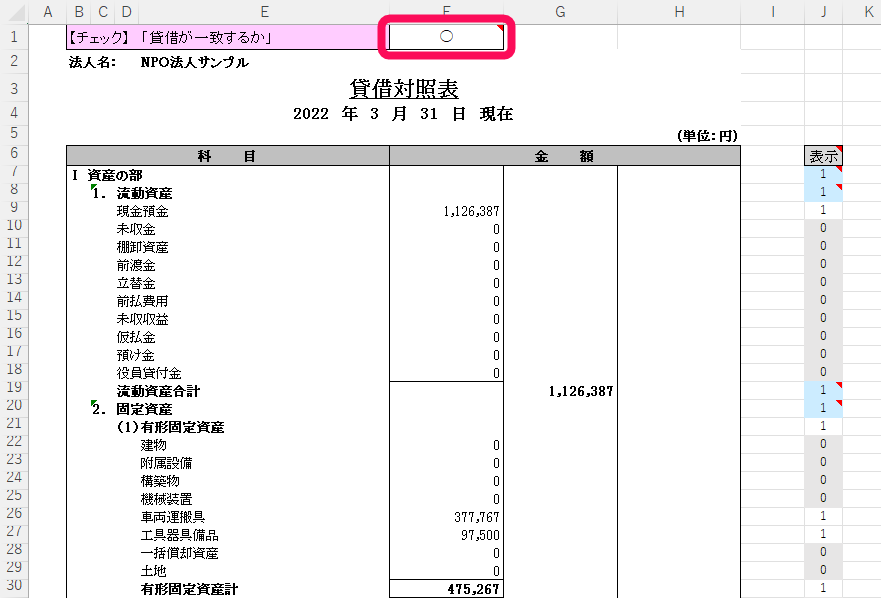Click the 科目 table header
Image resolution: width=881 pixels, height=598 pixels.
tap(228, 156)
